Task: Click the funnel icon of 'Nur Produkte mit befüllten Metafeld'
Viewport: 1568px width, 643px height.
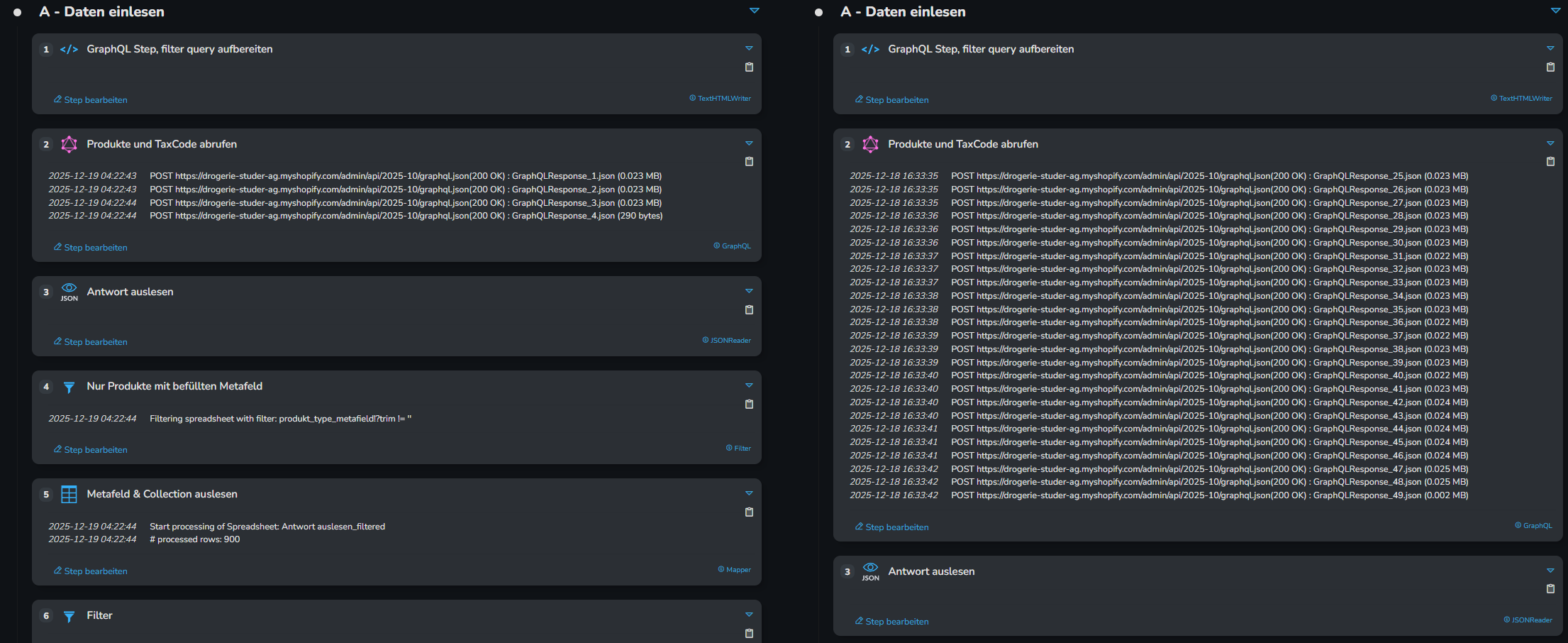Action: coord(69,387)
